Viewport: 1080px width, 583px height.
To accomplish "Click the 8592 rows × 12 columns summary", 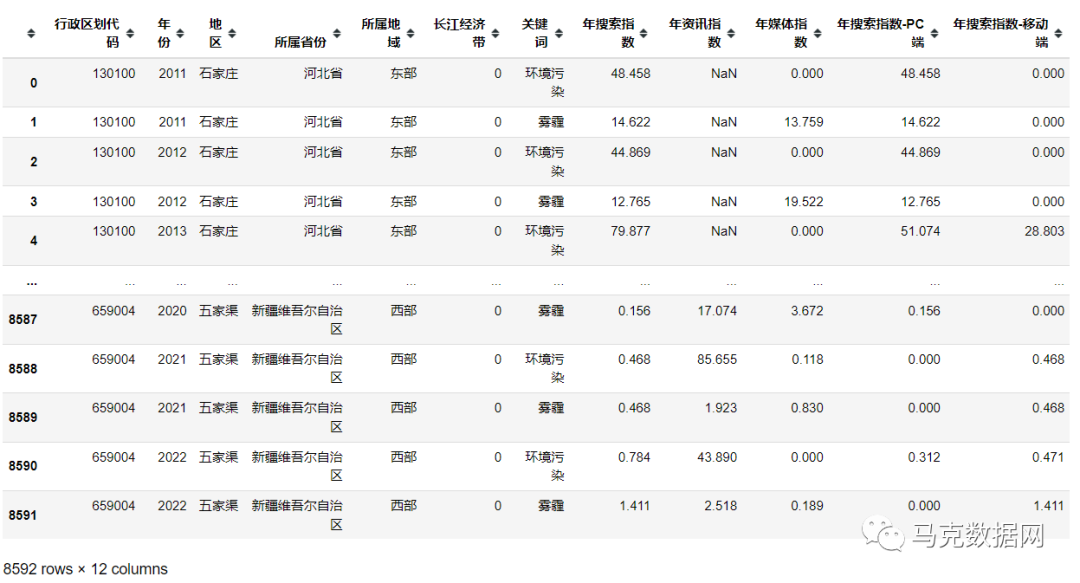I will [x=85, y=569].
